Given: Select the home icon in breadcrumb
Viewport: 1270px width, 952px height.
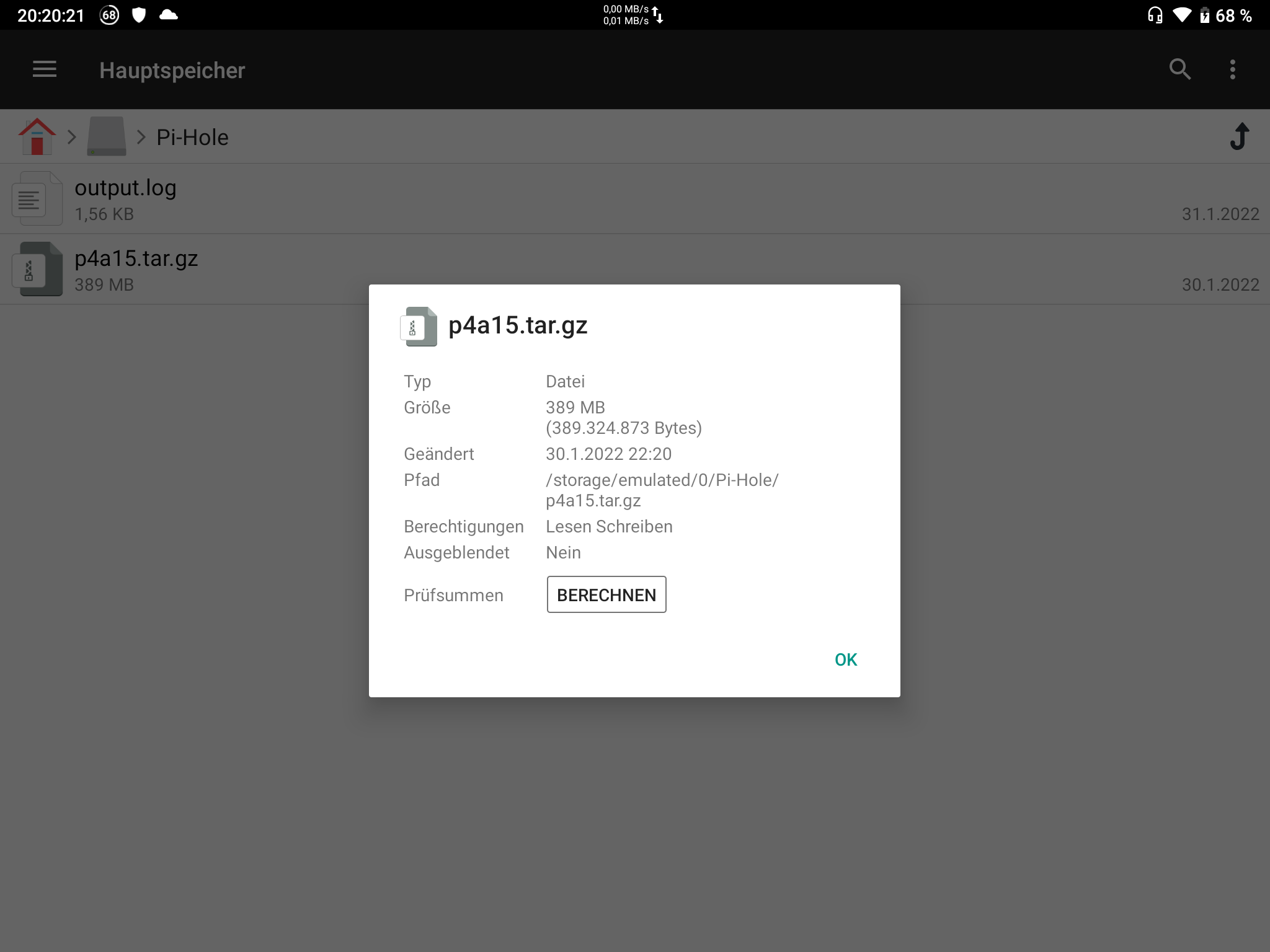Looking at the screenshot, I should (x=36, y=136).
